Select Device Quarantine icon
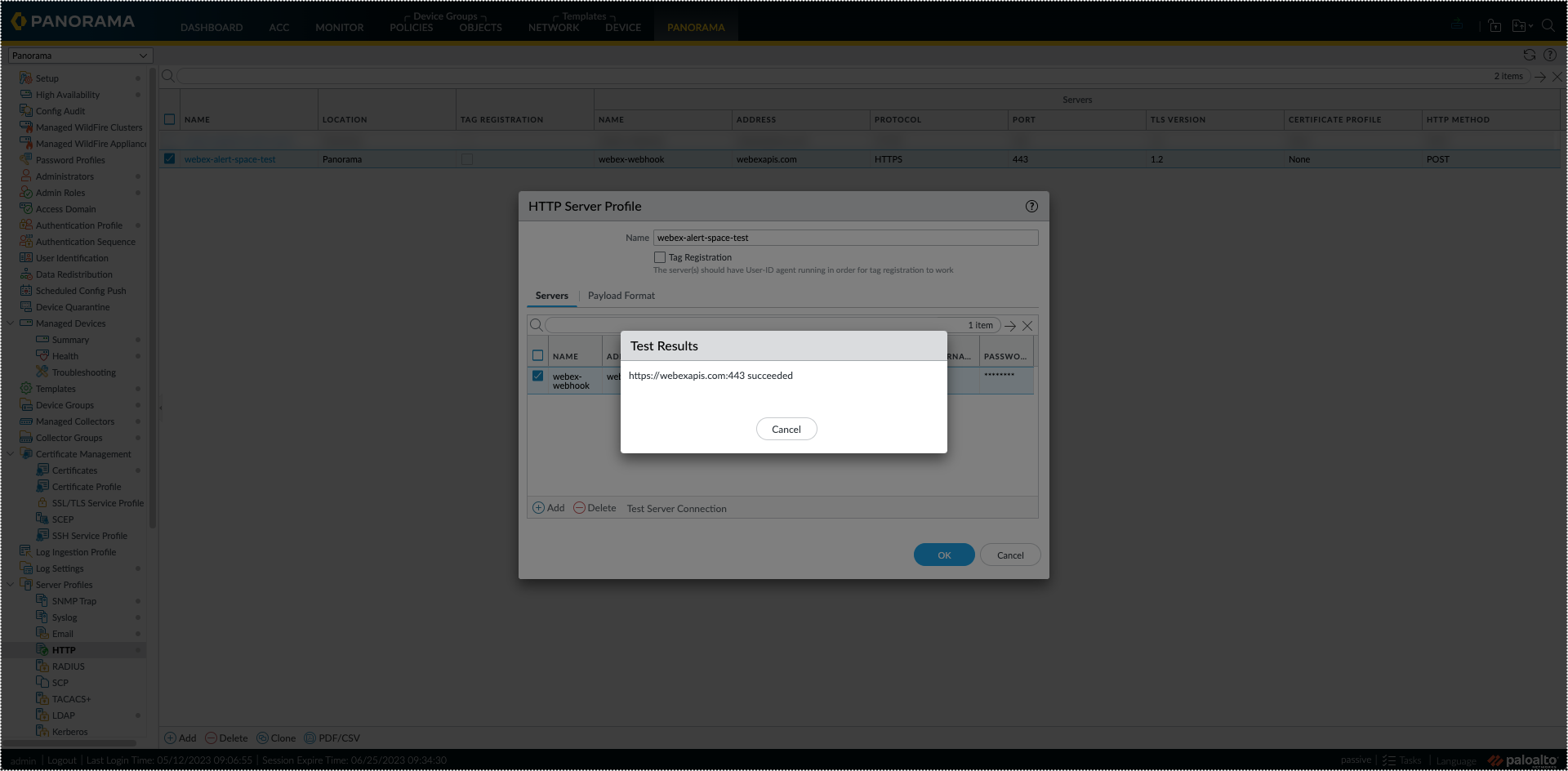Image resolution: width=1568 pixels, height=771 pixels. [26, 307]
